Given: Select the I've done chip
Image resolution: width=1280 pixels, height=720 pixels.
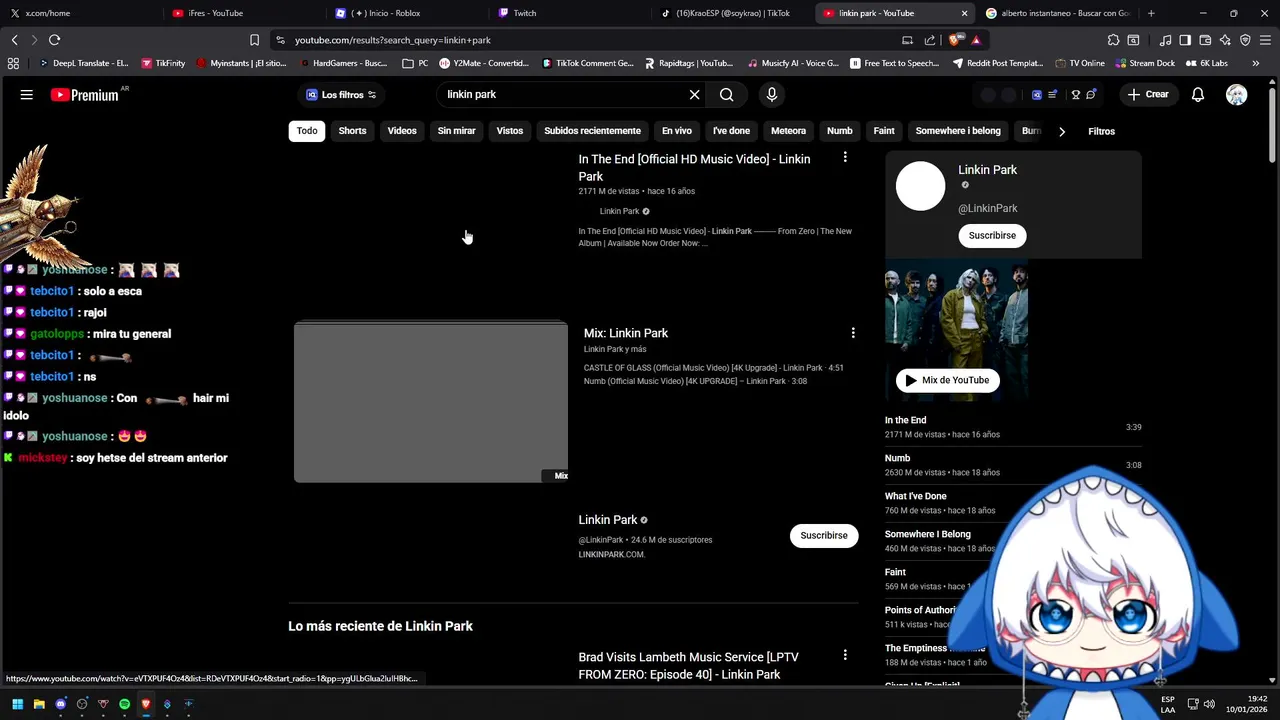Looking at the screenshot, I should (731, 131).
